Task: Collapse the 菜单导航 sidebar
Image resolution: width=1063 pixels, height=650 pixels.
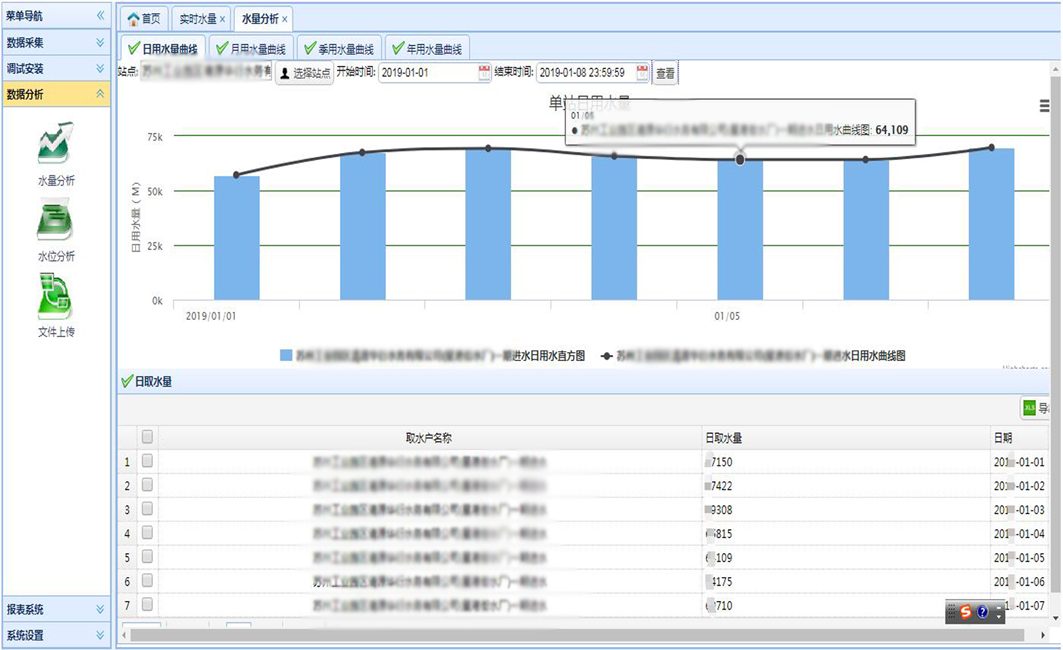Action: (x=100, y=15)
